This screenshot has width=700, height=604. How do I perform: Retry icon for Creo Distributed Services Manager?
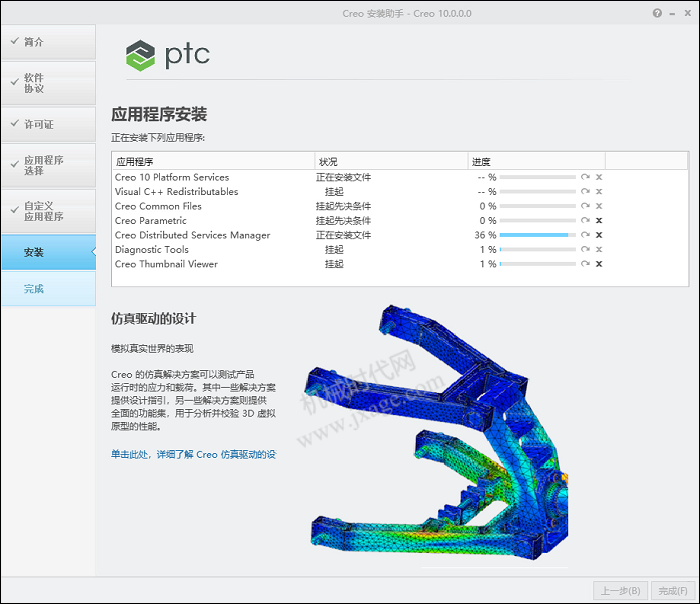(585, 235)
